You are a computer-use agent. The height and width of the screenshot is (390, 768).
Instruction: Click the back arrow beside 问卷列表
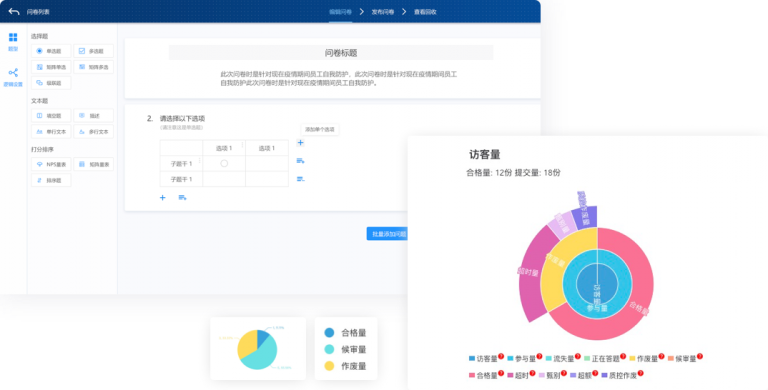pos(14,12)
